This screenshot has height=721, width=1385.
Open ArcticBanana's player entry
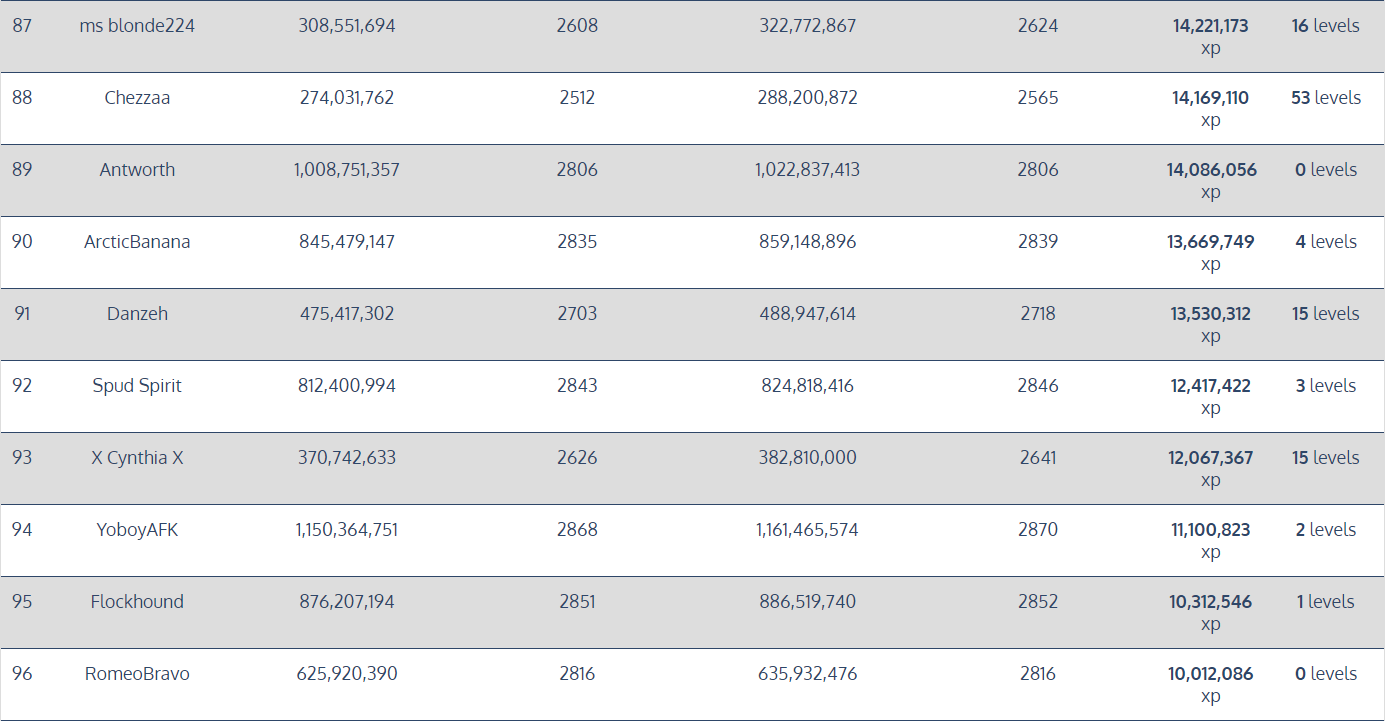point(137,242)
